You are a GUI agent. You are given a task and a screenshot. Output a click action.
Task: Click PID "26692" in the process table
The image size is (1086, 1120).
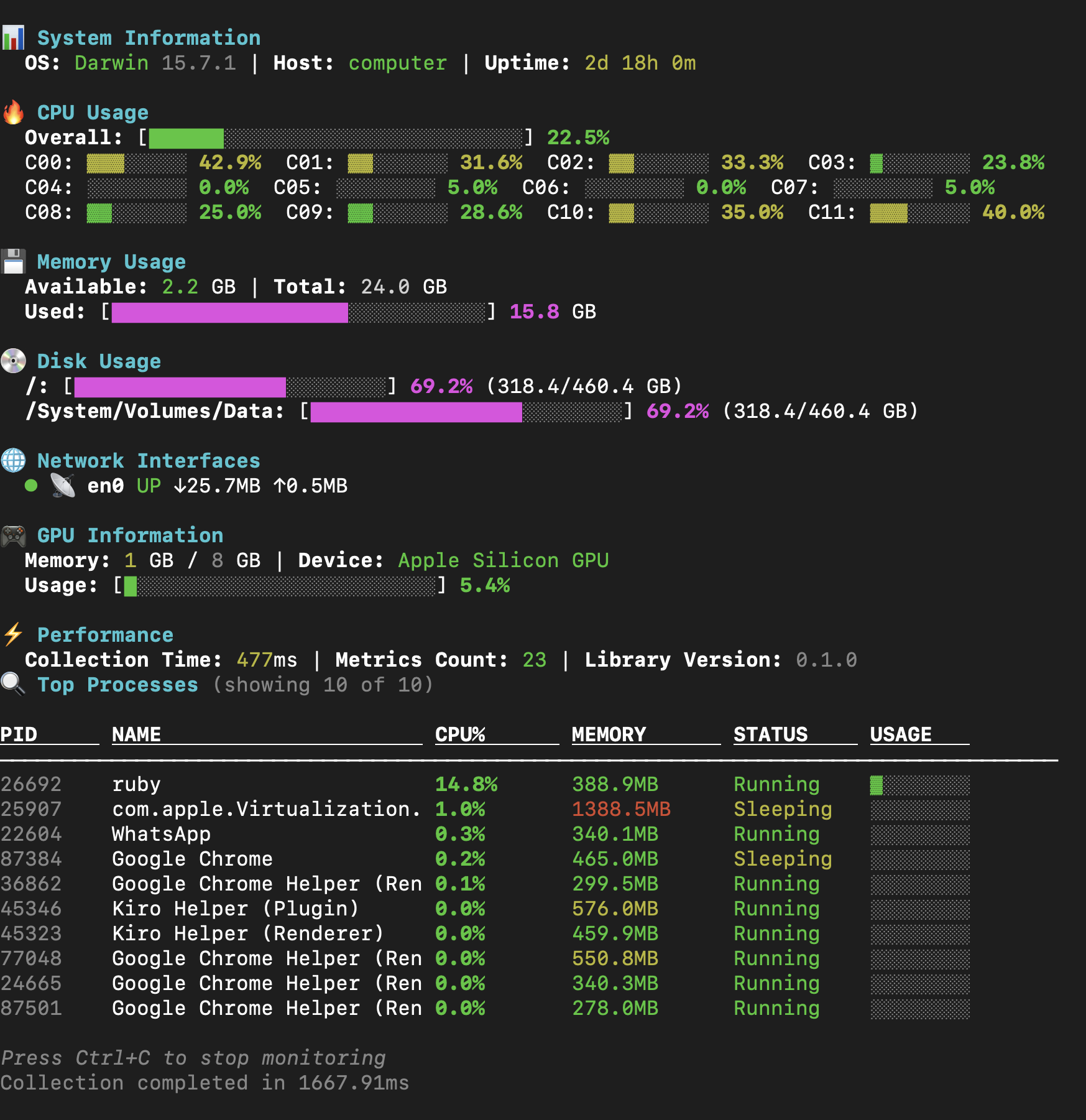coord(31,784)
